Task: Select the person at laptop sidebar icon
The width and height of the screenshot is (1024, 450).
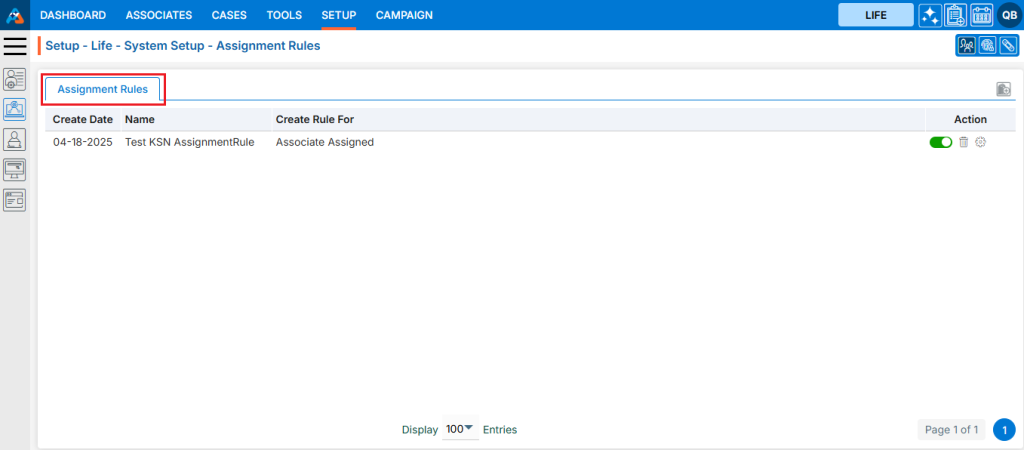Action: point(15,139)
